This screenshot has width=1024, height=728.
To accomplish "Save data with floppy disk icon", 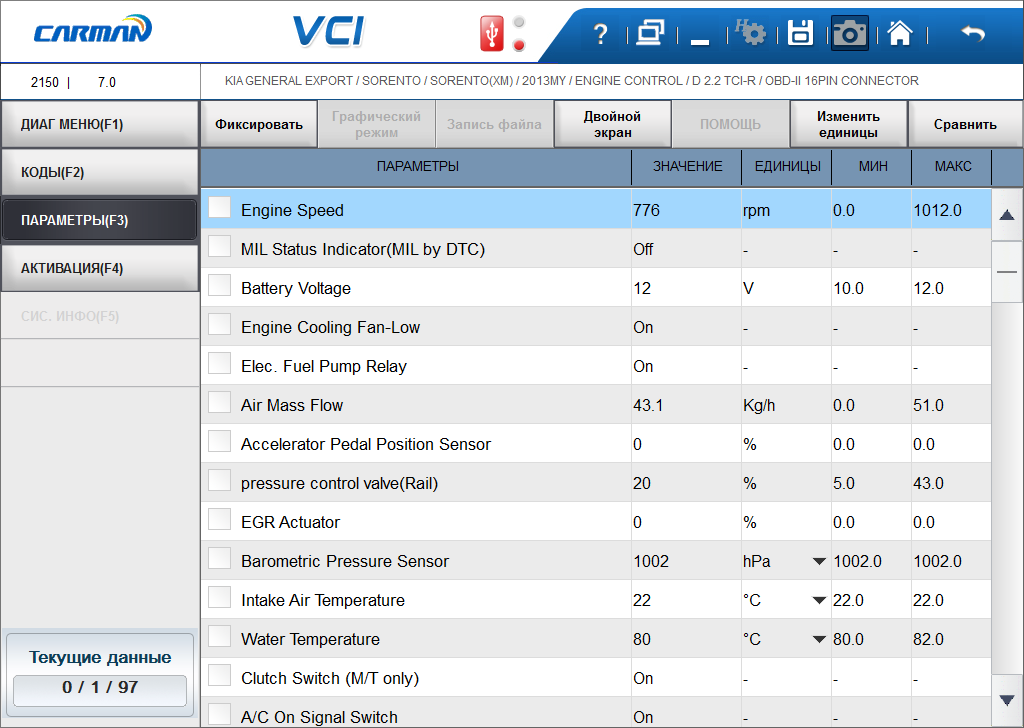I will (800, 33).
